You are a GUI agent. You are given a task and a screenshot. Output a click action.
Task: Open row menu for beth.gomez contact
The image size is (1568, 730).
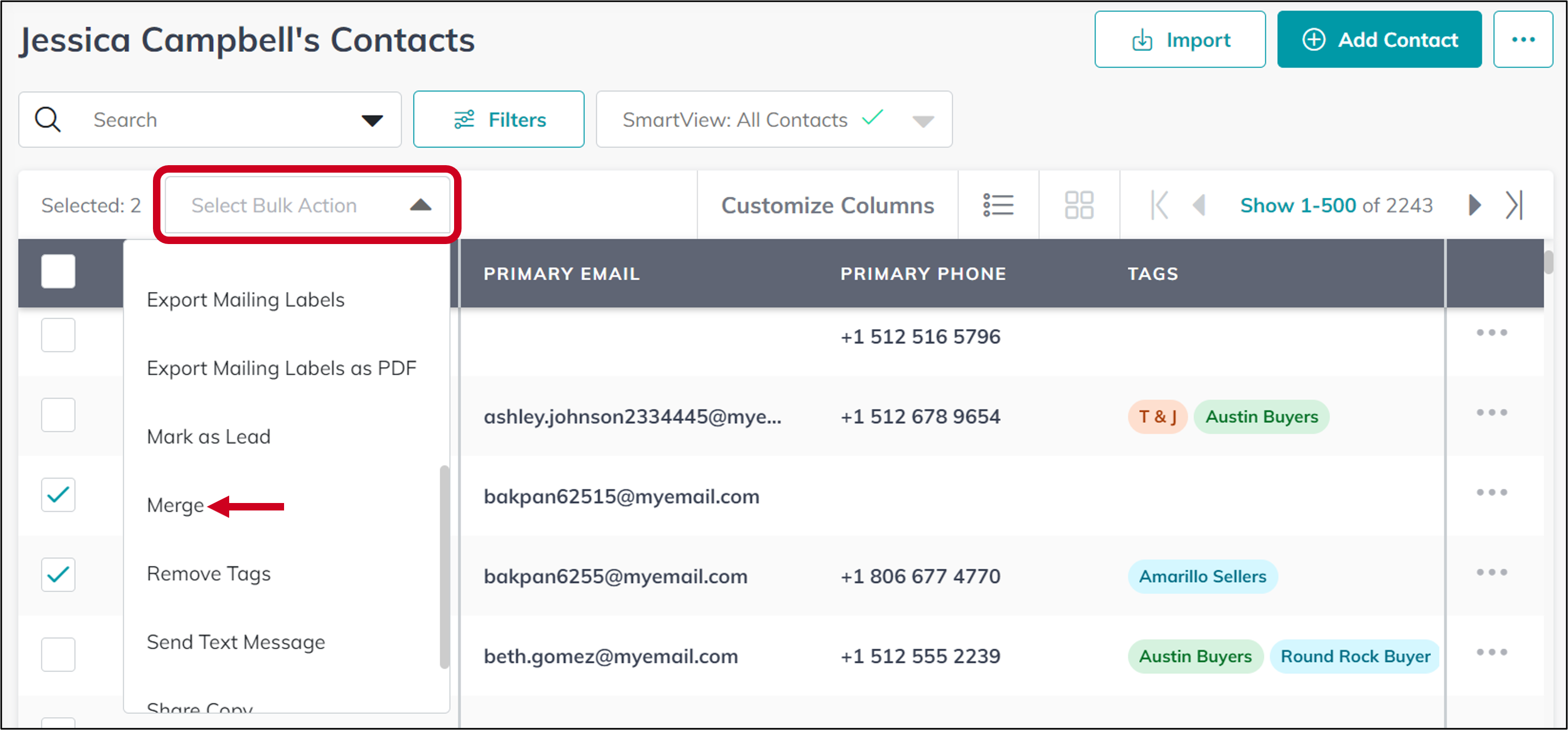[x=1491, y=652]
